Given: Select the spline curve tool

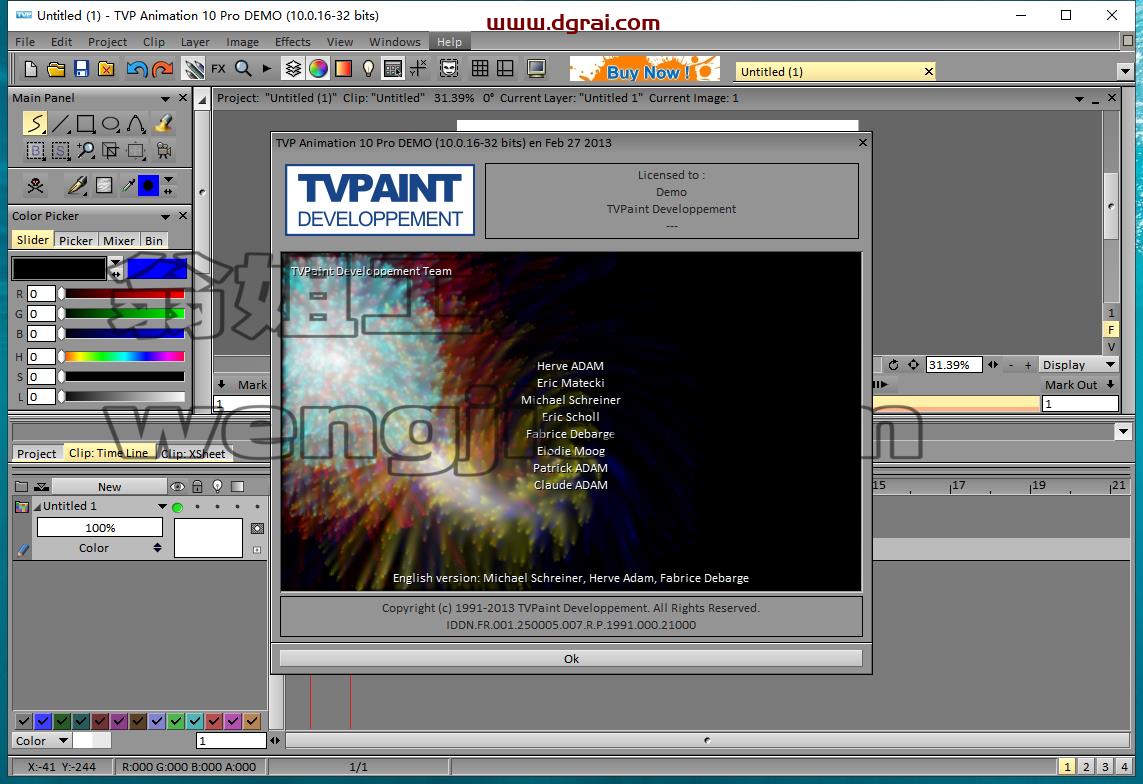Looking at the screenshot, I should (136, 124).
